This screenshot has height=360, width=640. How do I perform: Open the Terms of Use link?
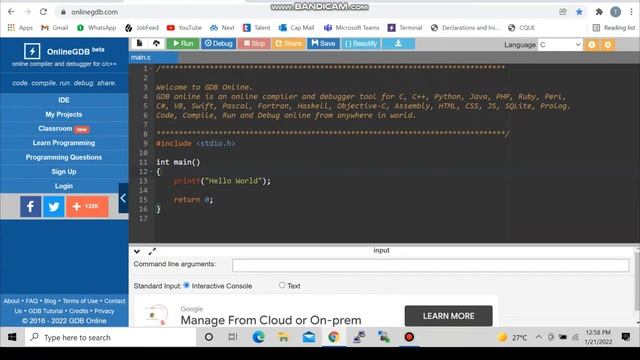click(x=80, y=301)
